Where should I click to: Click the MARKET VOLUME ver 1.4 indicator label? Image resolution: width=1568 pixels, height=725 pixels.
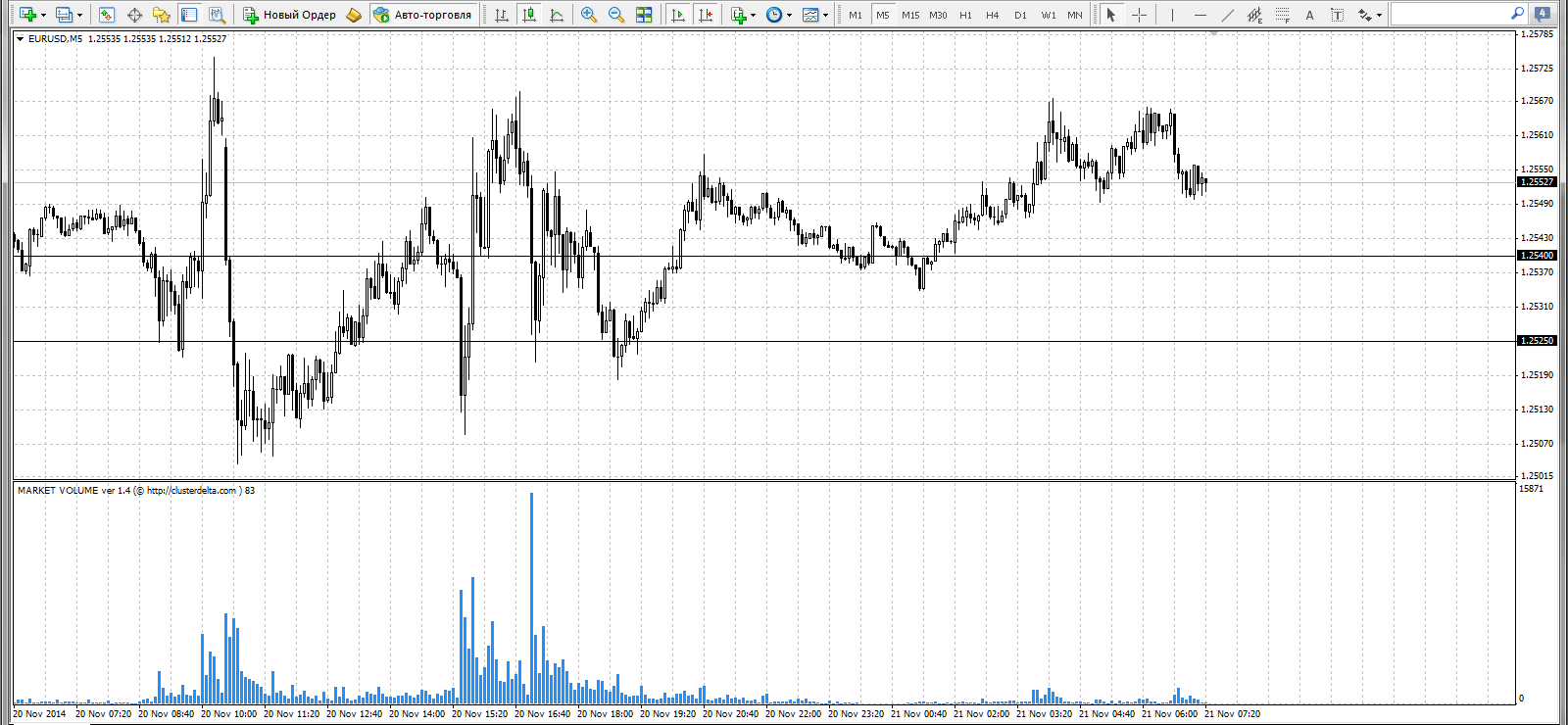[x=136, y=491]
